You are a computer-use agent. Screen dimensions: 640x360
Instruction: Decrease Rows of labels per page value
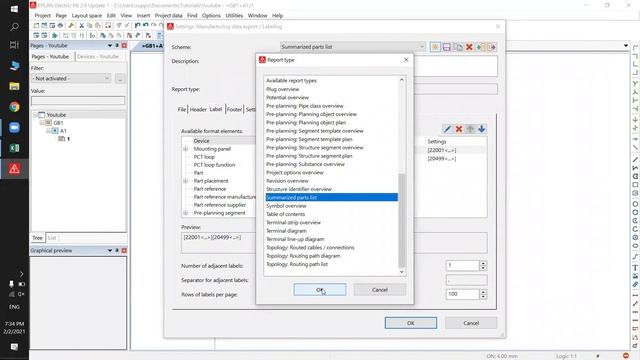[483, 297]
